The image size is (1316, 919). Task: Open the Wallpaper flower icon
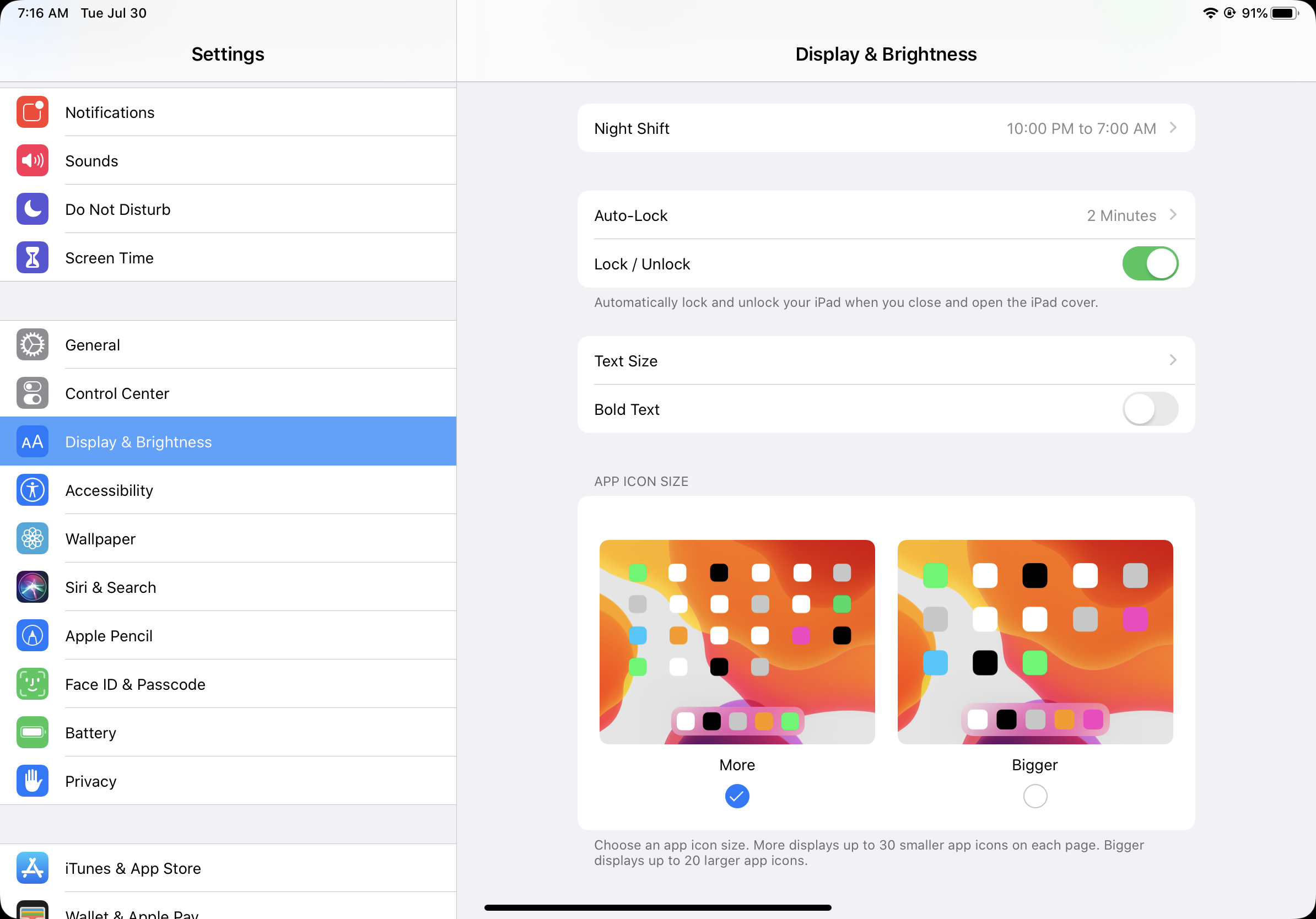(x=32, y=539)
